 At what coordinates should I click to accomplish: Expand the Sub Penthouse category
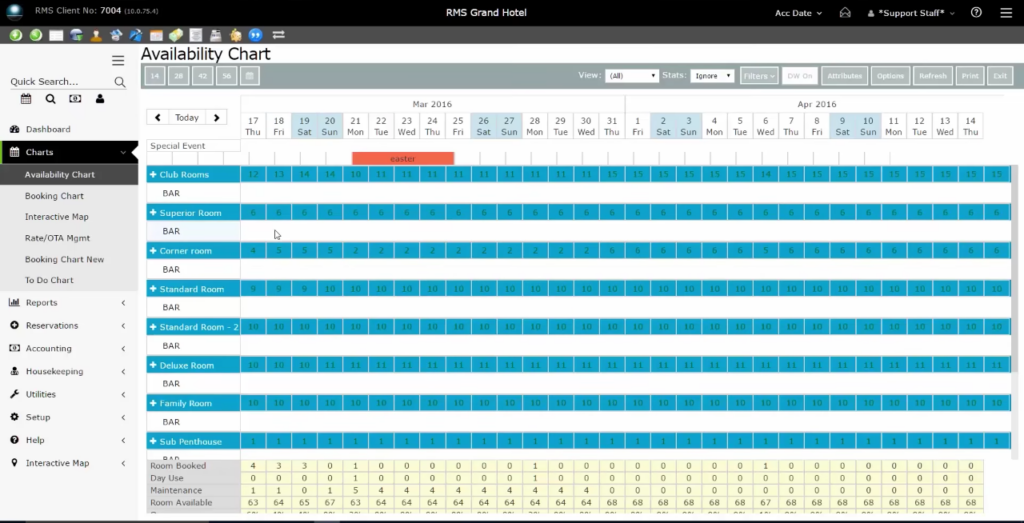coord(153,441)
